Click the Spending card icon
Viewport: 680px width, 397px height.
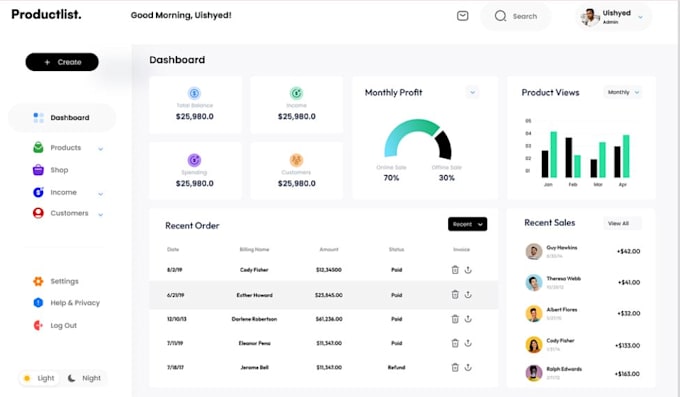[x=194, y=160]
